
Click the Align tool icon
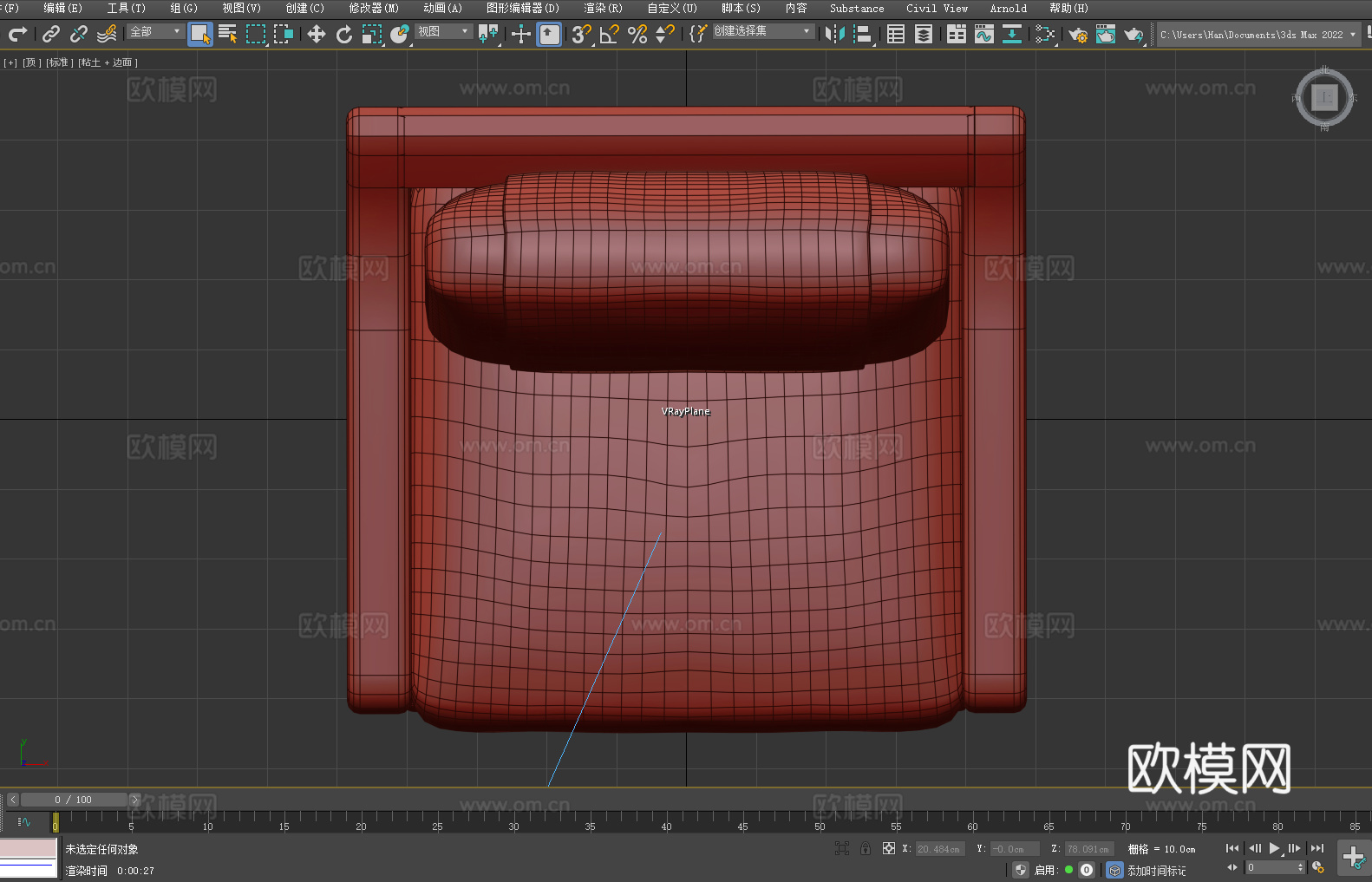tap(863, 34)
